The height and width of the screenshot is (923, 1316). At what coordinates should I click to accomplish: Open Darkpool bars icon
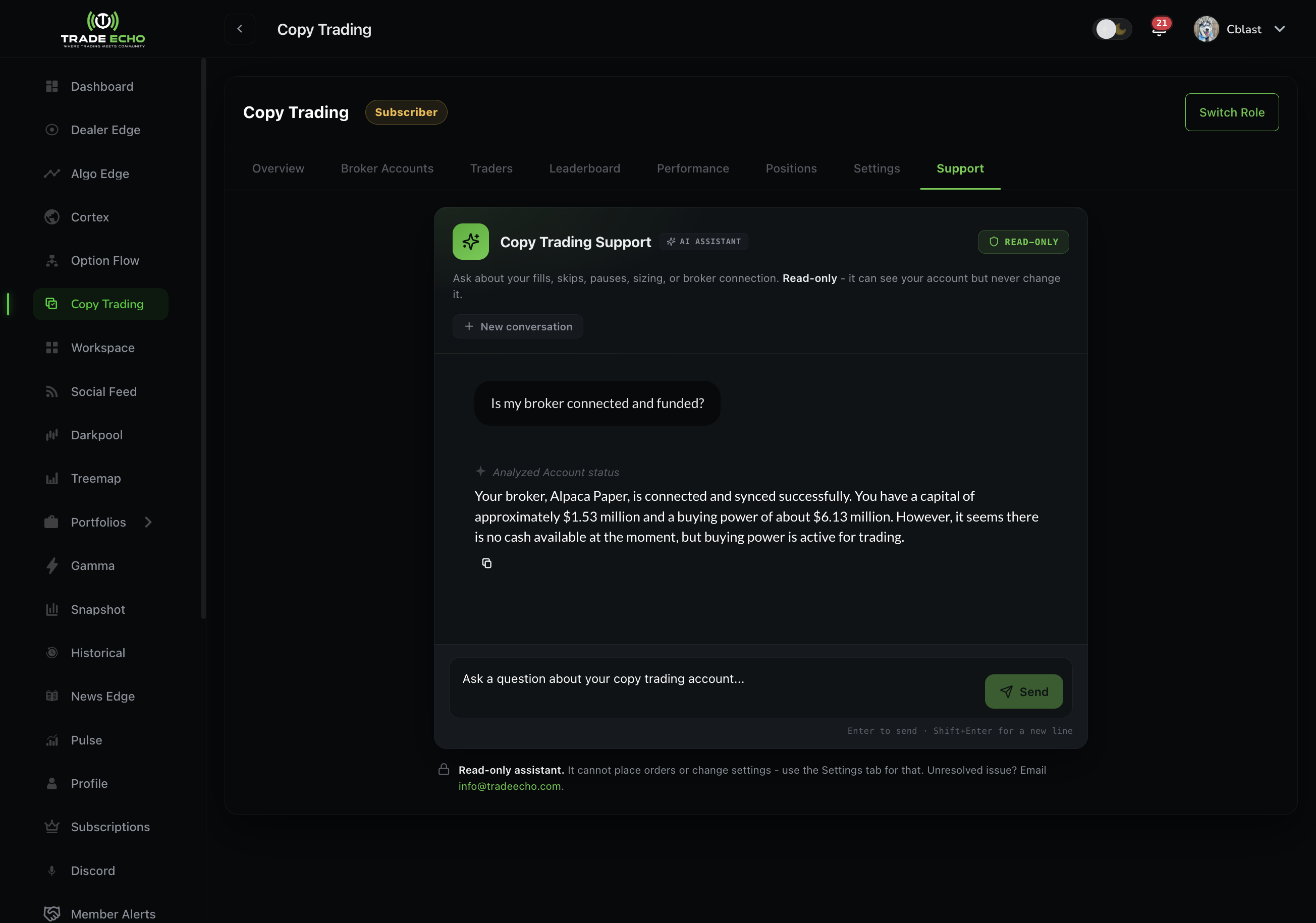[51, 435]
